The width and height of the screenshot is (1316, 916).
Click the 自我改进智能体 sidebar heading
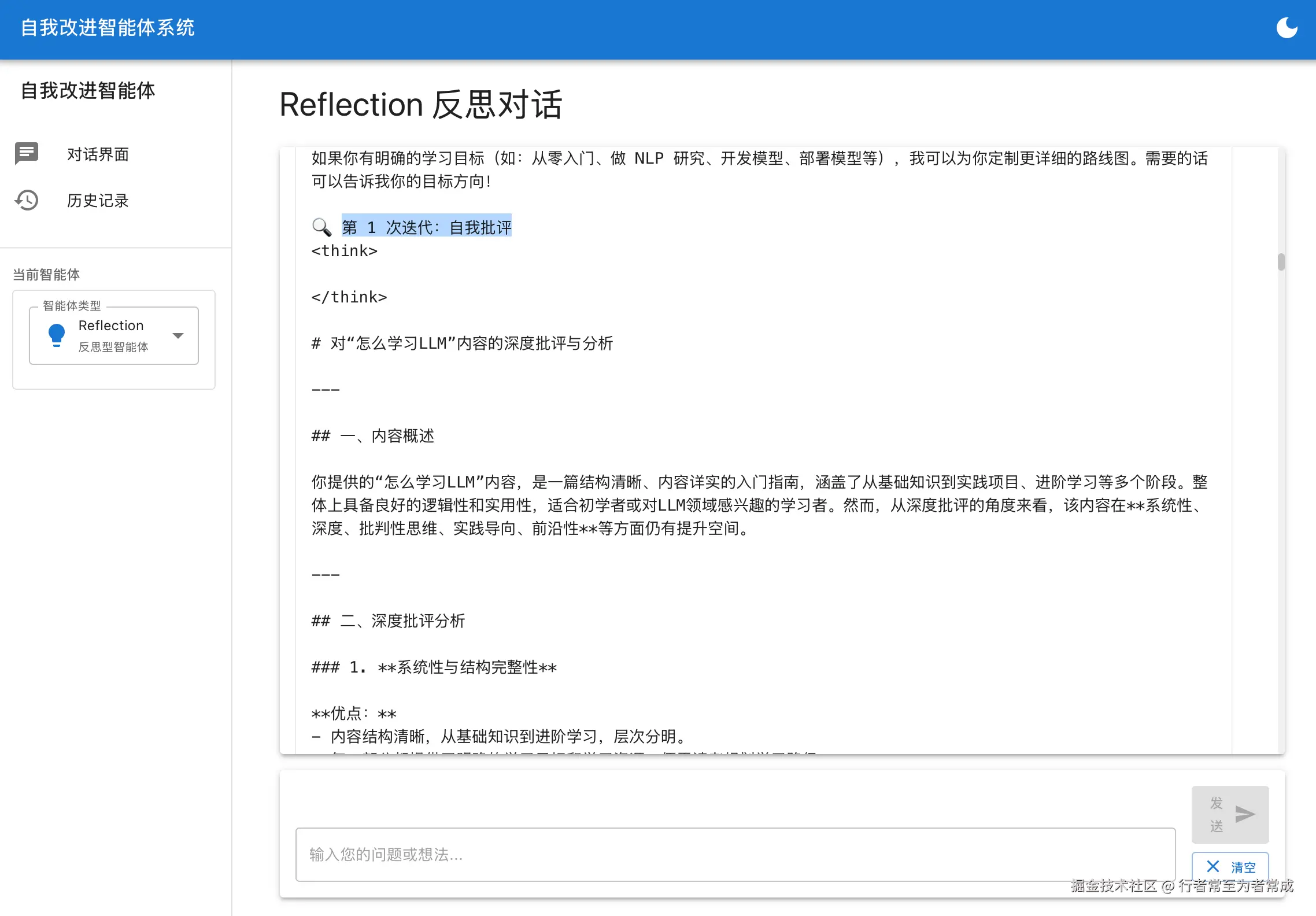(88, 91)
